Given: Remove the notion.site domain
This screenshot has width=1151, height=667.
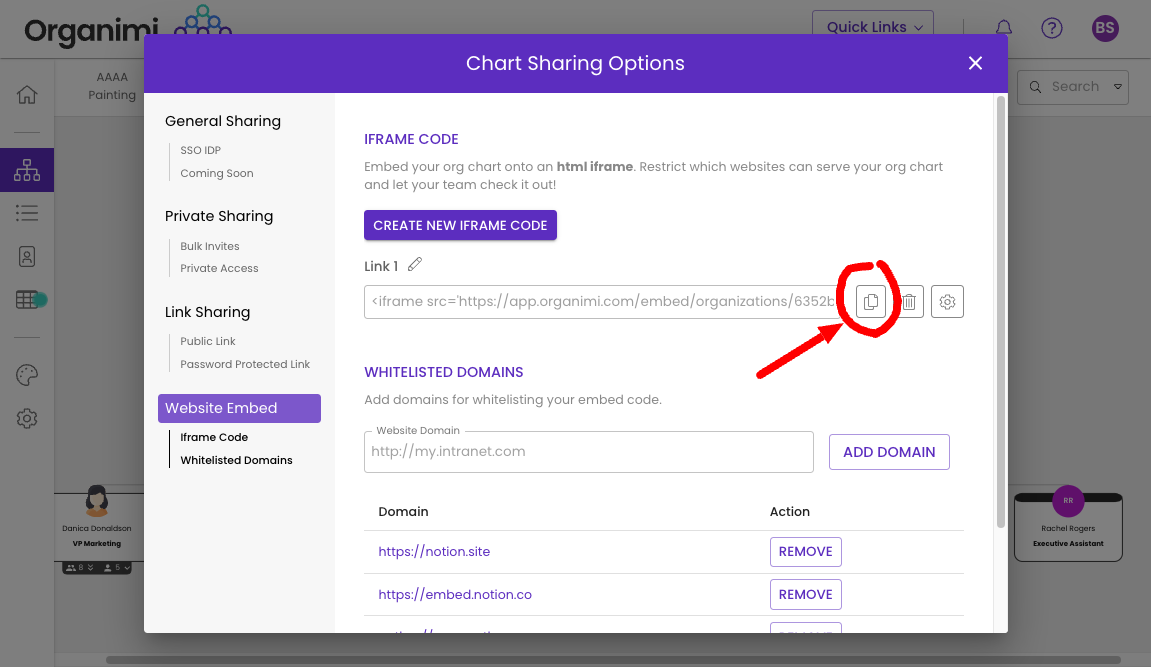Looking at the screenshot, I should 805,552.
